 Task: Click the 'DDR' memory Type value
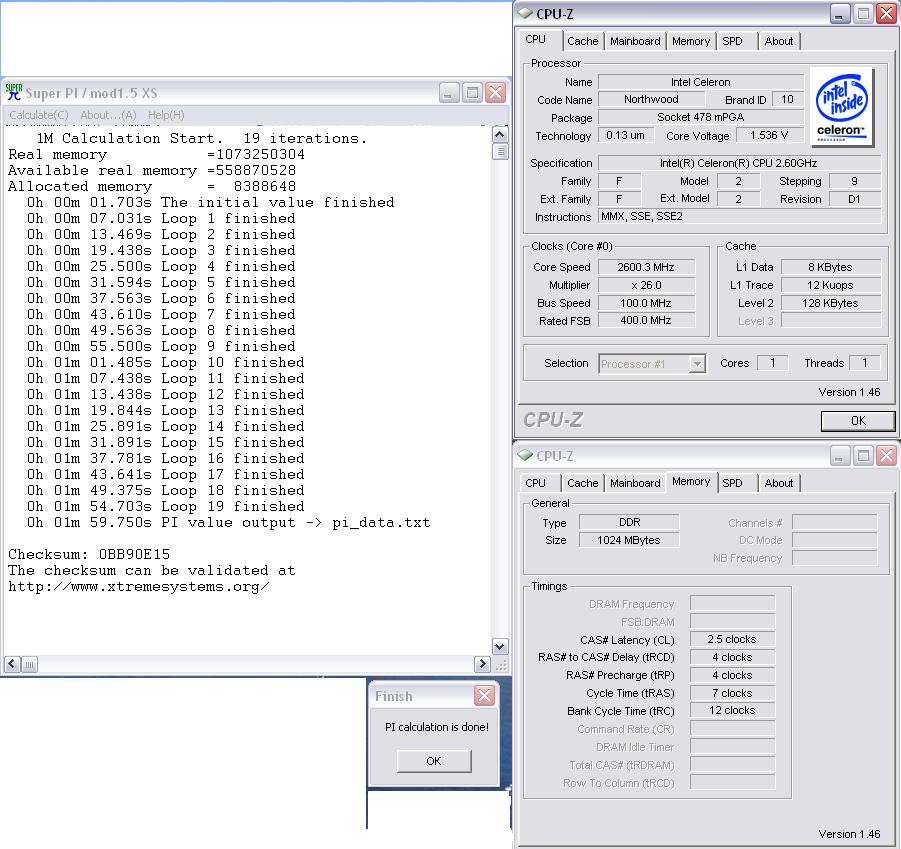[629, 522]
